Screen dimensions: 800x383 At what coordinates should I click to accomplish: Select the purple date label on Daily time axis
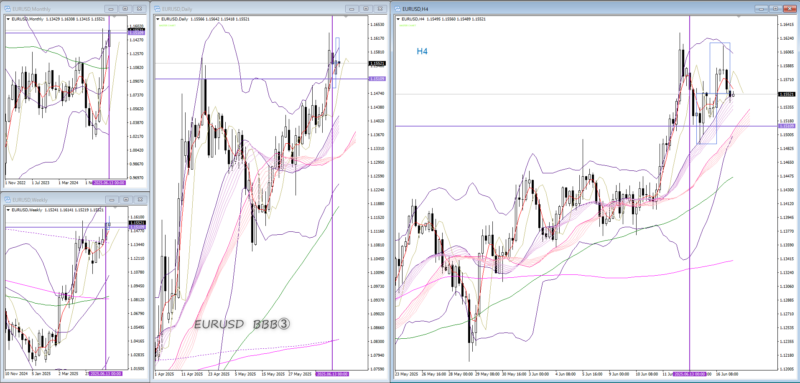[x=333, y=374]
